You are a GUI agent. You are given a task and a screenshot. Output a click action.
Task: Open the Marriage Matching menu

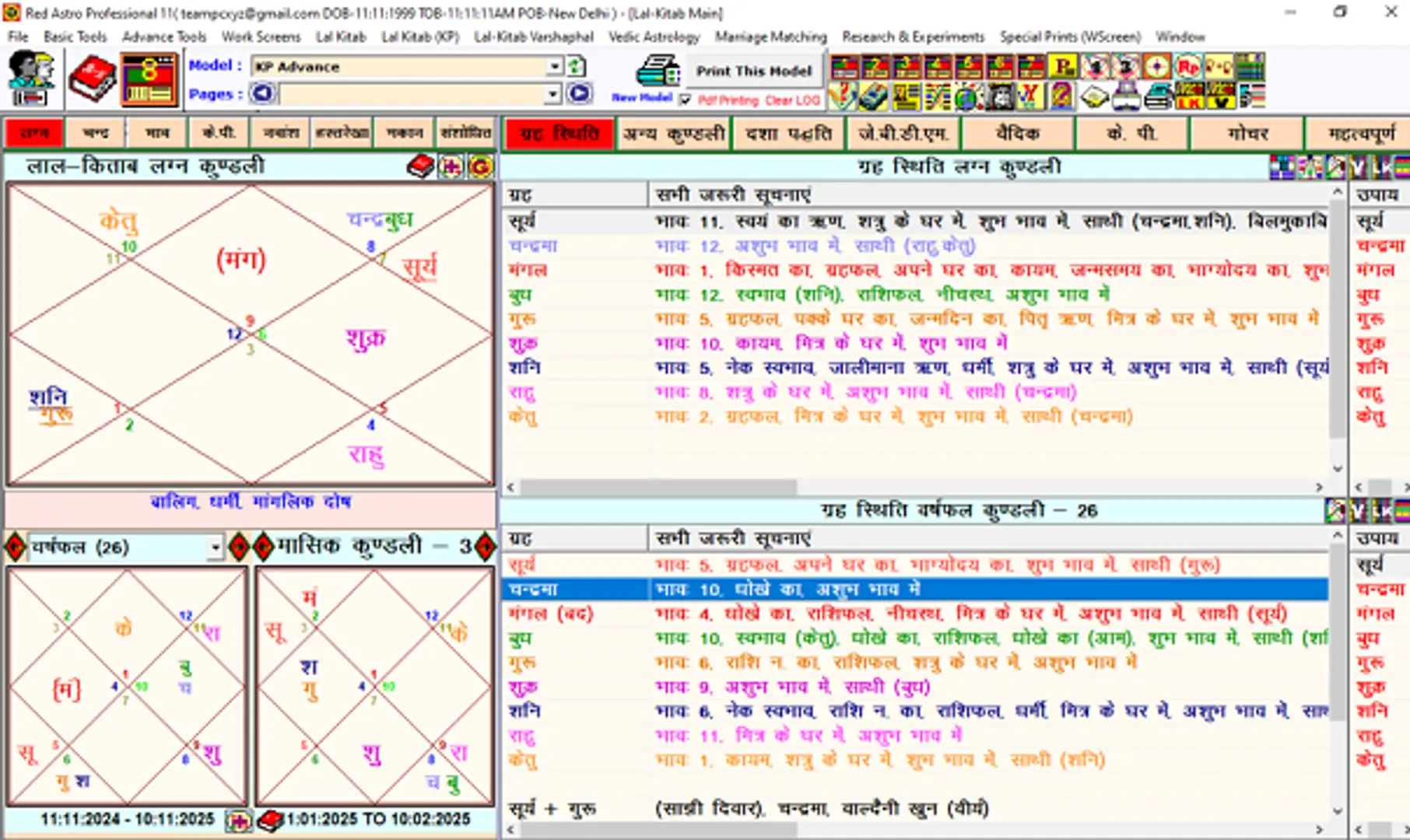769,37
